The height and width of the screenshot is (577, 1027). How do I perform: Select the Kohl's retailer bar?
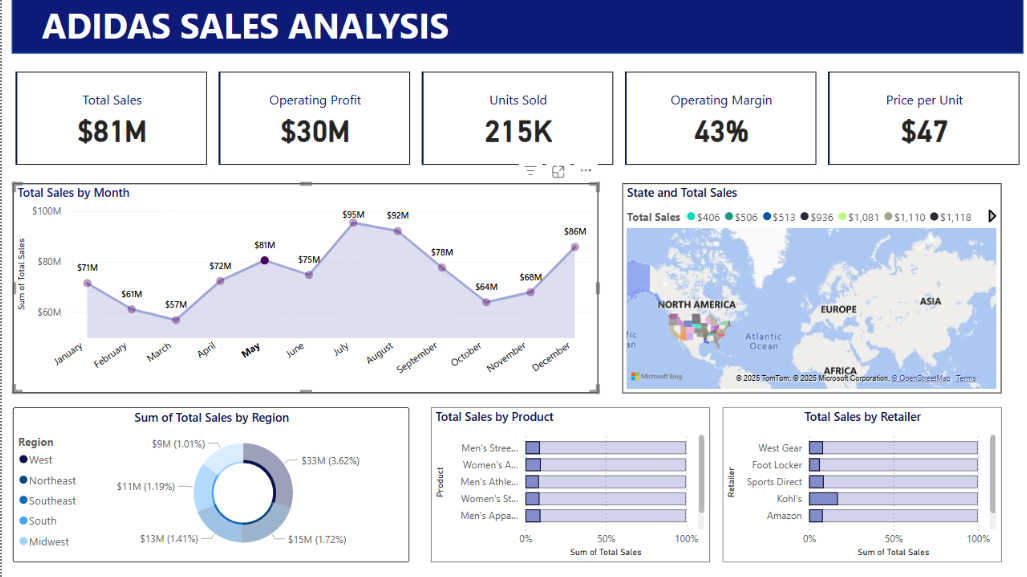pos(893,499)
